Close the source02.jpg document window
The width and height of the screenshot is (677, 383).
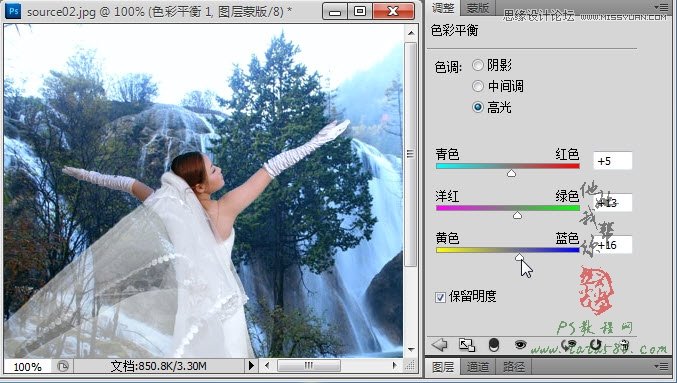click(393, 11)
